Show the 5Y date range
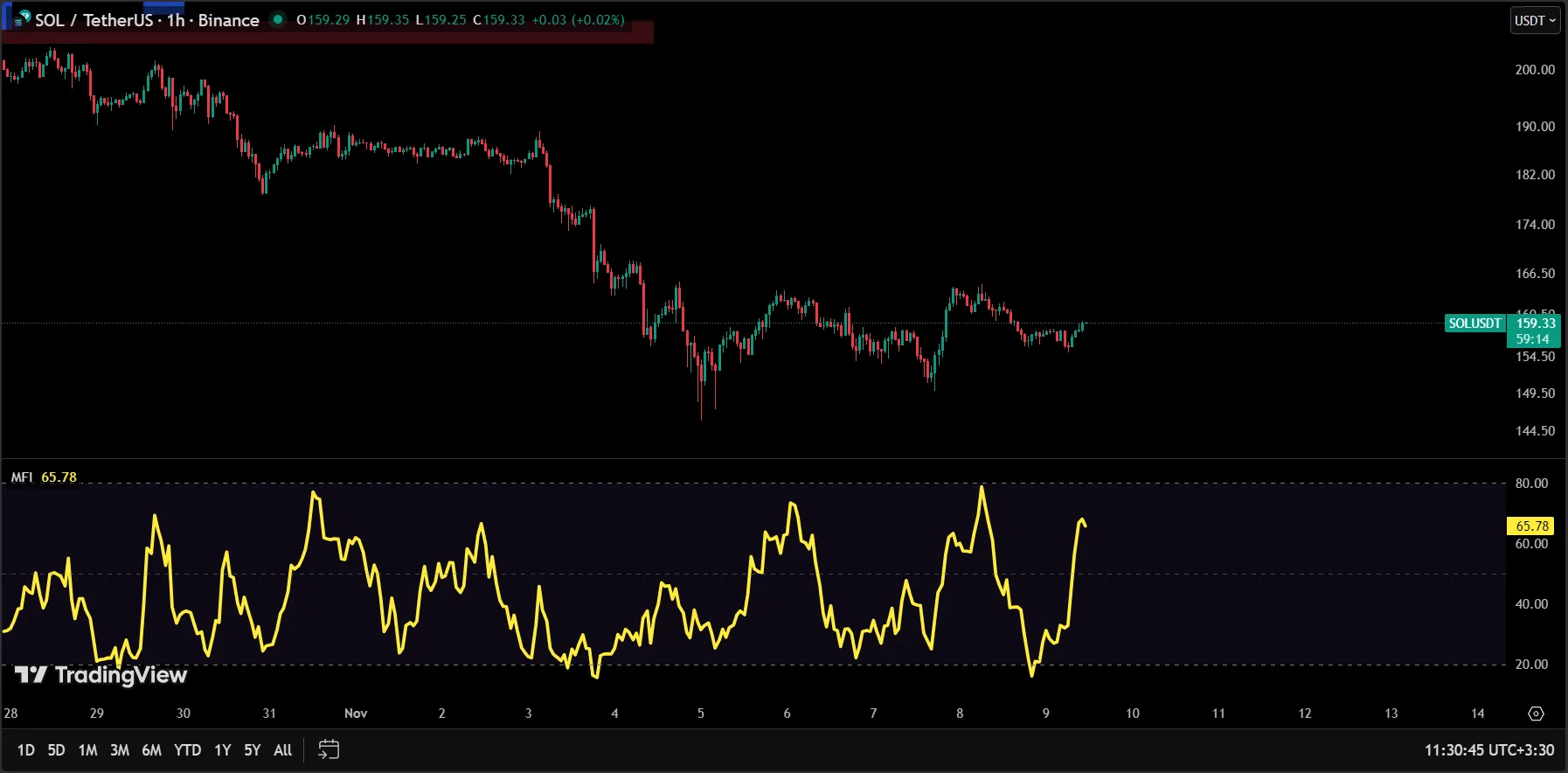This screenshot has width=1568, height=773. click(253, 750)
